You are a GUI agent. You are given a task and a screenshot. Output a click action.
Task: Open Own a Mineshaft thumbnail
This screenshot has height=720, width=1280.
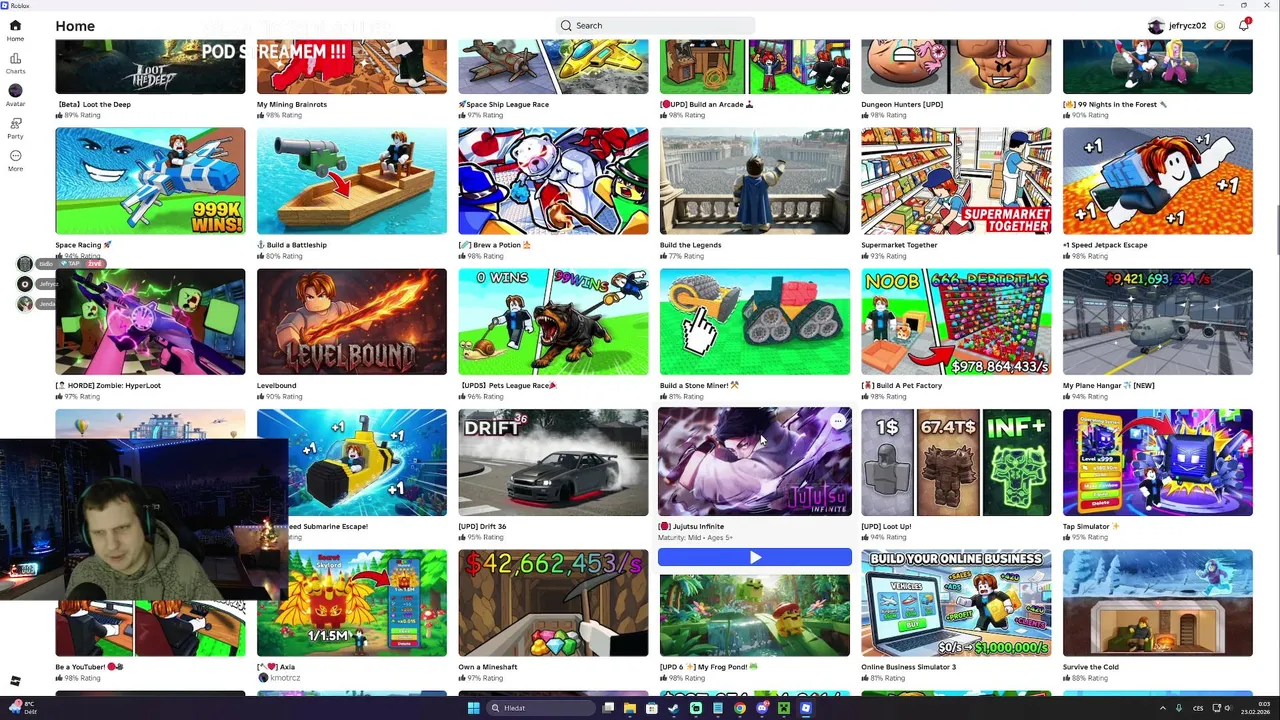553,604
